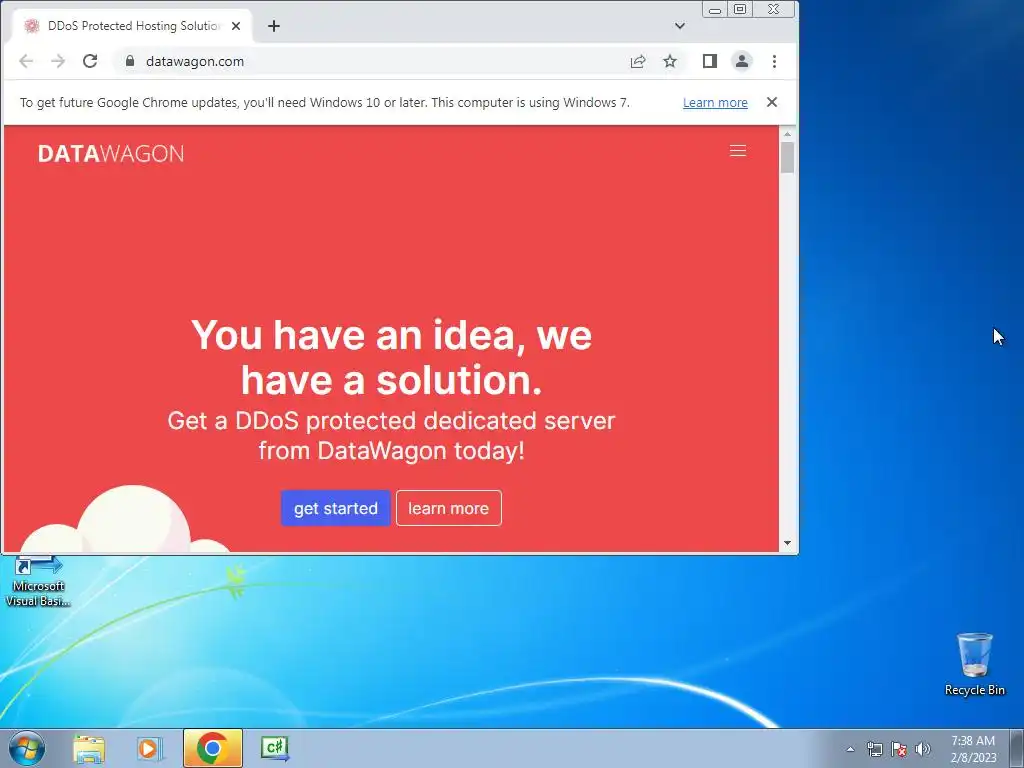Show hidden system tray icons
The image size is (1024, 768).
tap(850, 749)
